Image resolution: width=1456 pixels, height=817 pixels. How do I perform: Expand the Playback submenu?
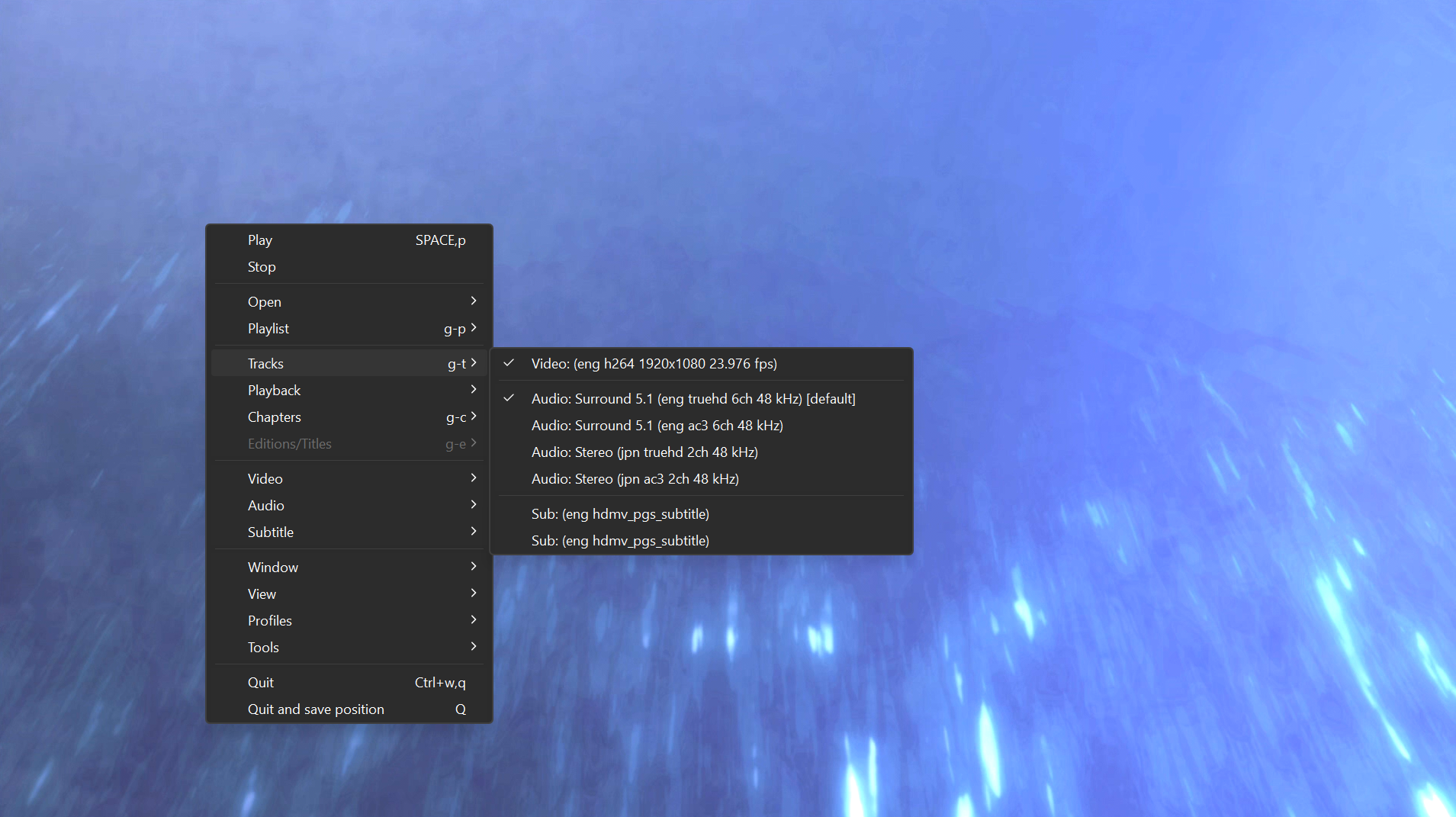pos(349,391)
